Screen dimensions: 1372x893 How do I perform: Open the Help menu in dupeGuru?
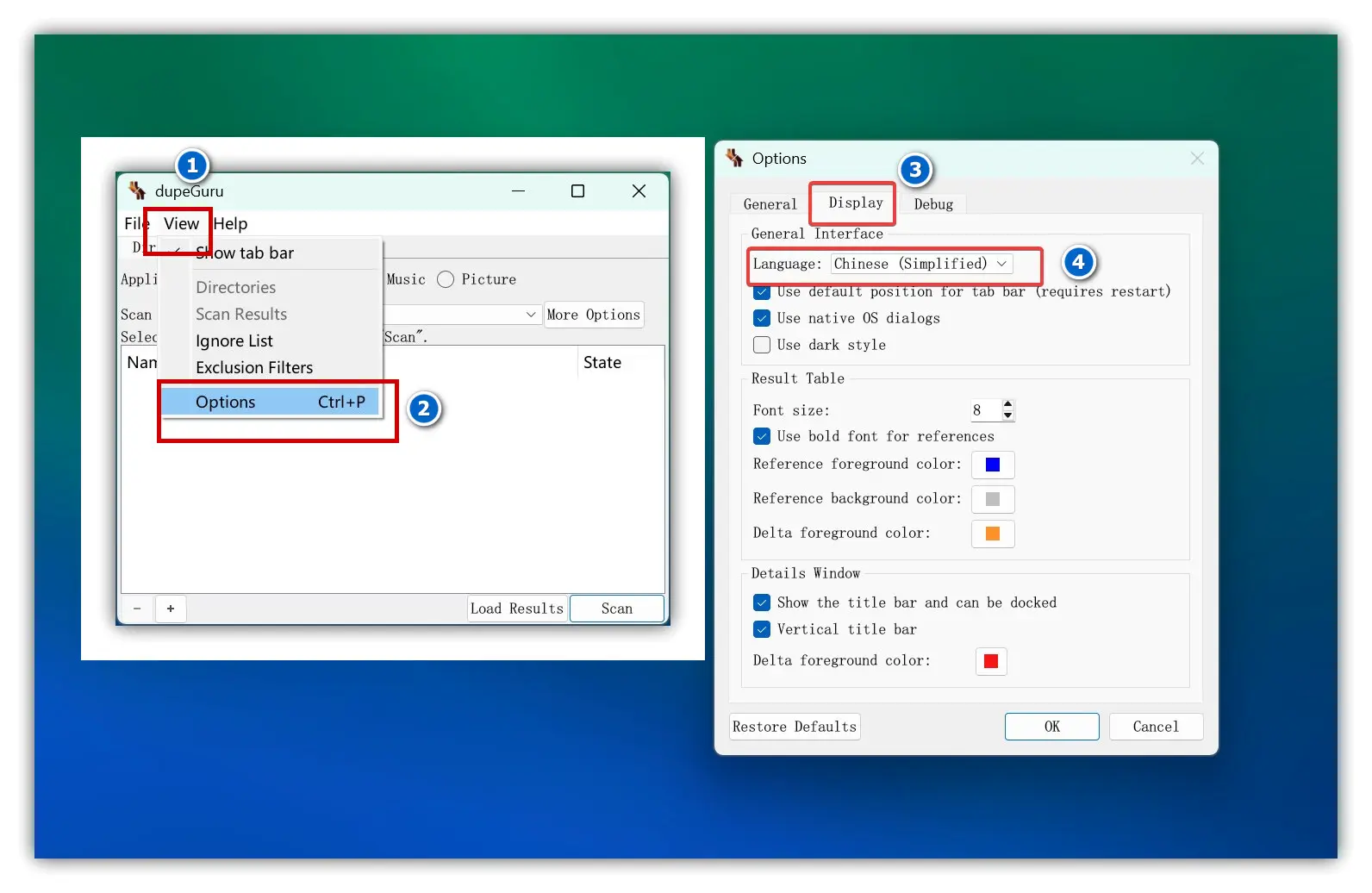(x=230, y=223)
